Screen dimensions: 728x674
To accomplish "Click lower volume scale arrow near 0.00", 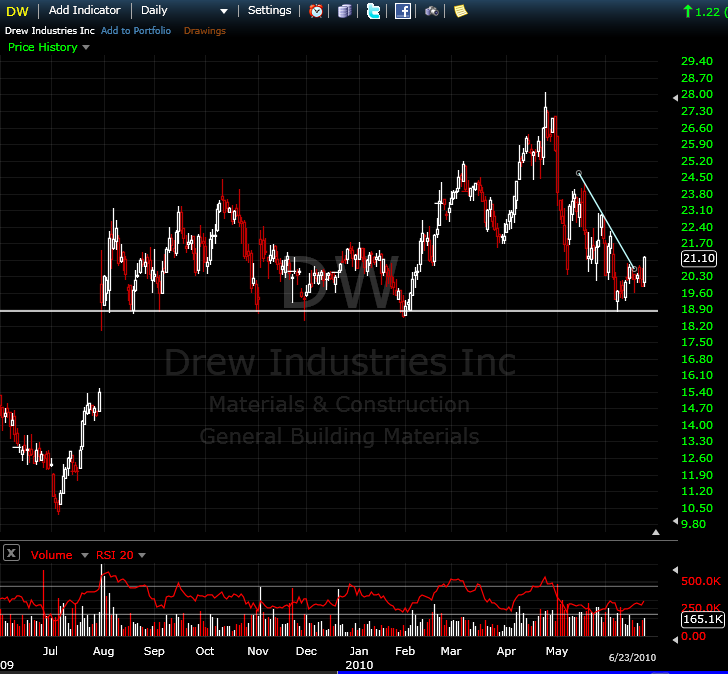I will [x=675, y=640].
